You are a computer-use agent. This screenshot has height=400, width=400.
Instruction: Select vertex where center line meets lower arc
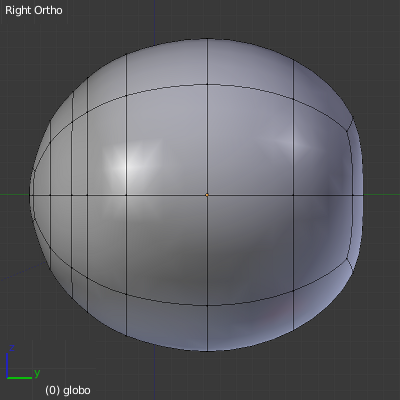point(207,305)
